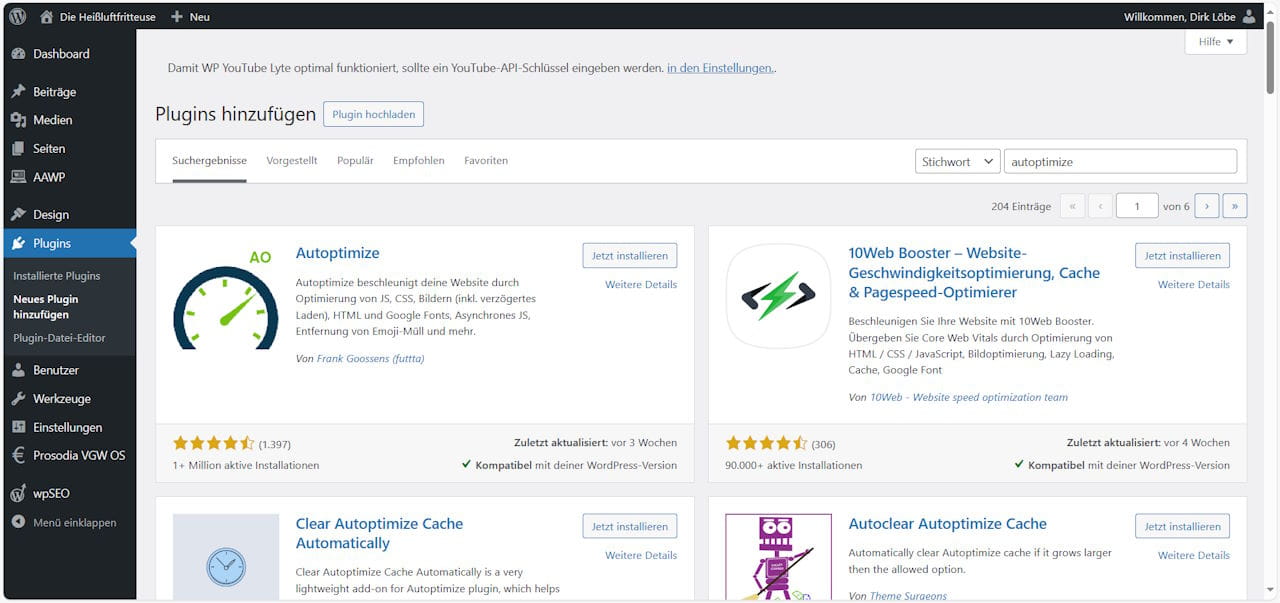Expand the Hilfe panel
Viewport: 1280px width, 603px height.
[x=1214, y=41]
